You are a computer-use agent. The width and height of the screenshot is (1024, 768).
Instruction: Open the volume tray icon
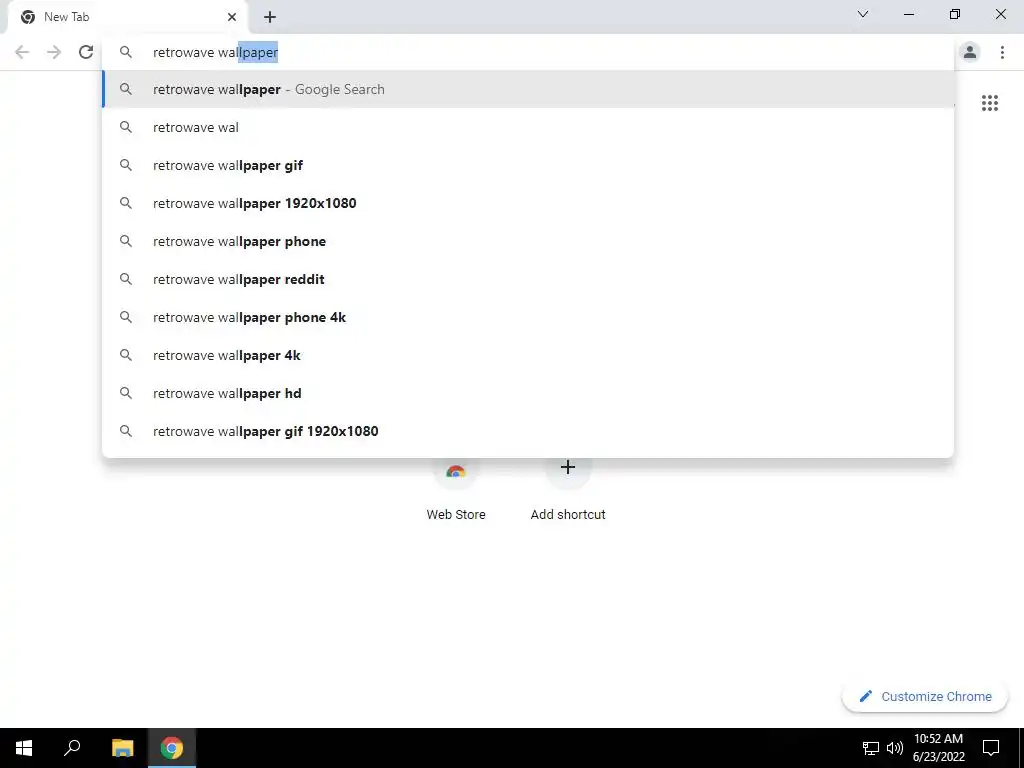895,748
